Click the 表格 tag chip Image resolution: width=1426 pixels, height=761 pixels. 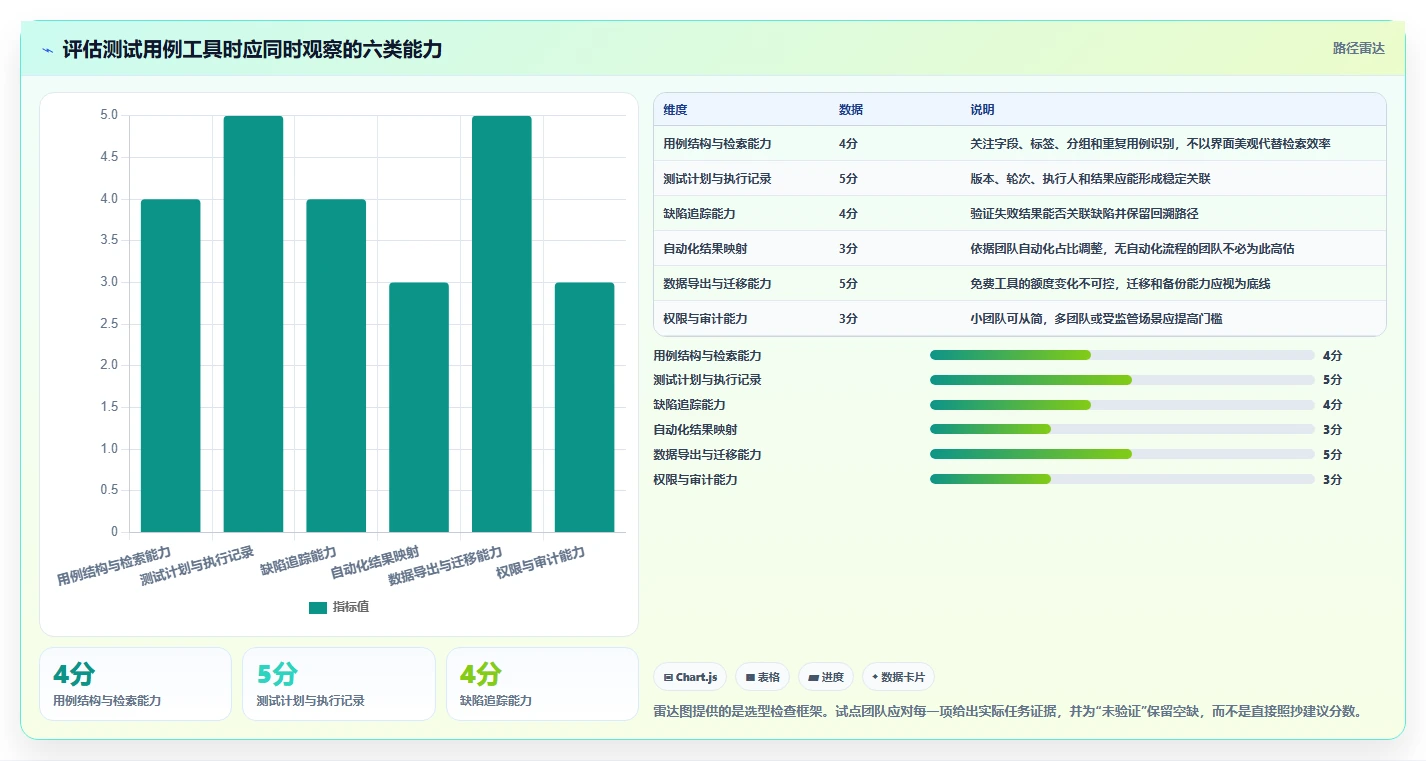tap(762, 677)
